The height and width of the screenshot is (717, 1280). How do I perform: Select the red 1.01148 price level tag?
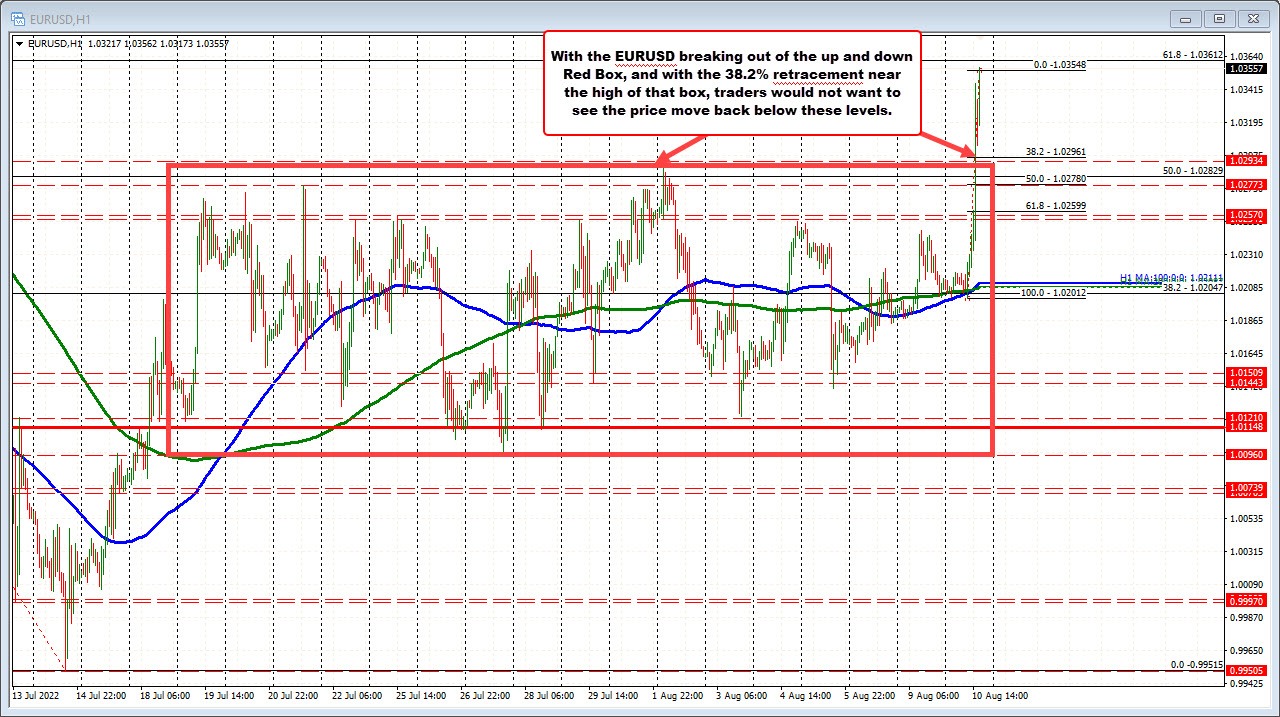click(1249, 428)
